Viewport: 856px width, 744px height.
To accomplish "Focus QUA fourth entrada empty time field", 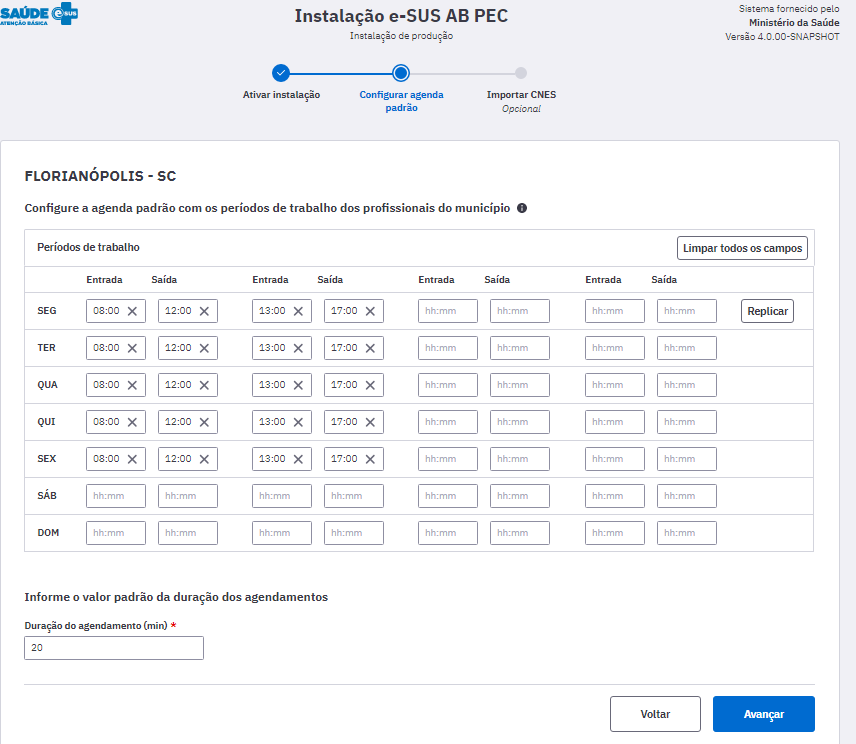I will (x=615, y=385).
